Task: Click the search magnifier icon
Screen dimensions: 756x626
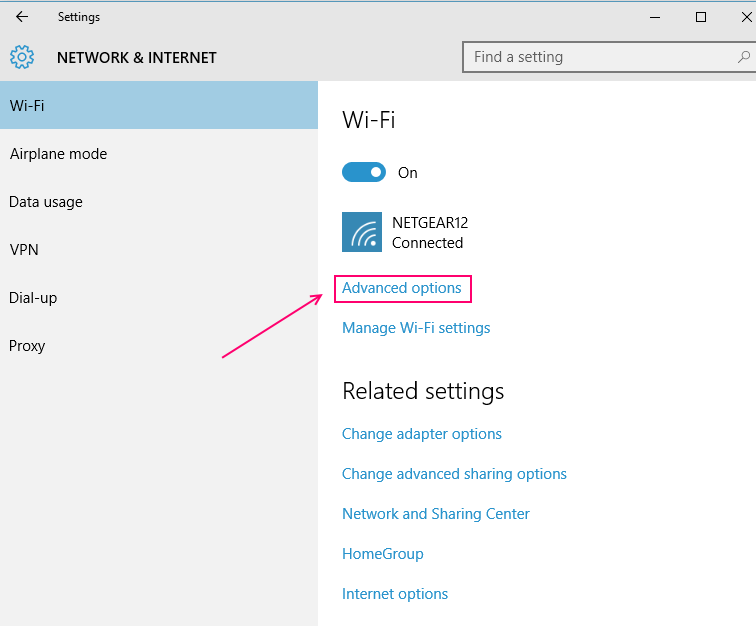Action: click(742, 57)
